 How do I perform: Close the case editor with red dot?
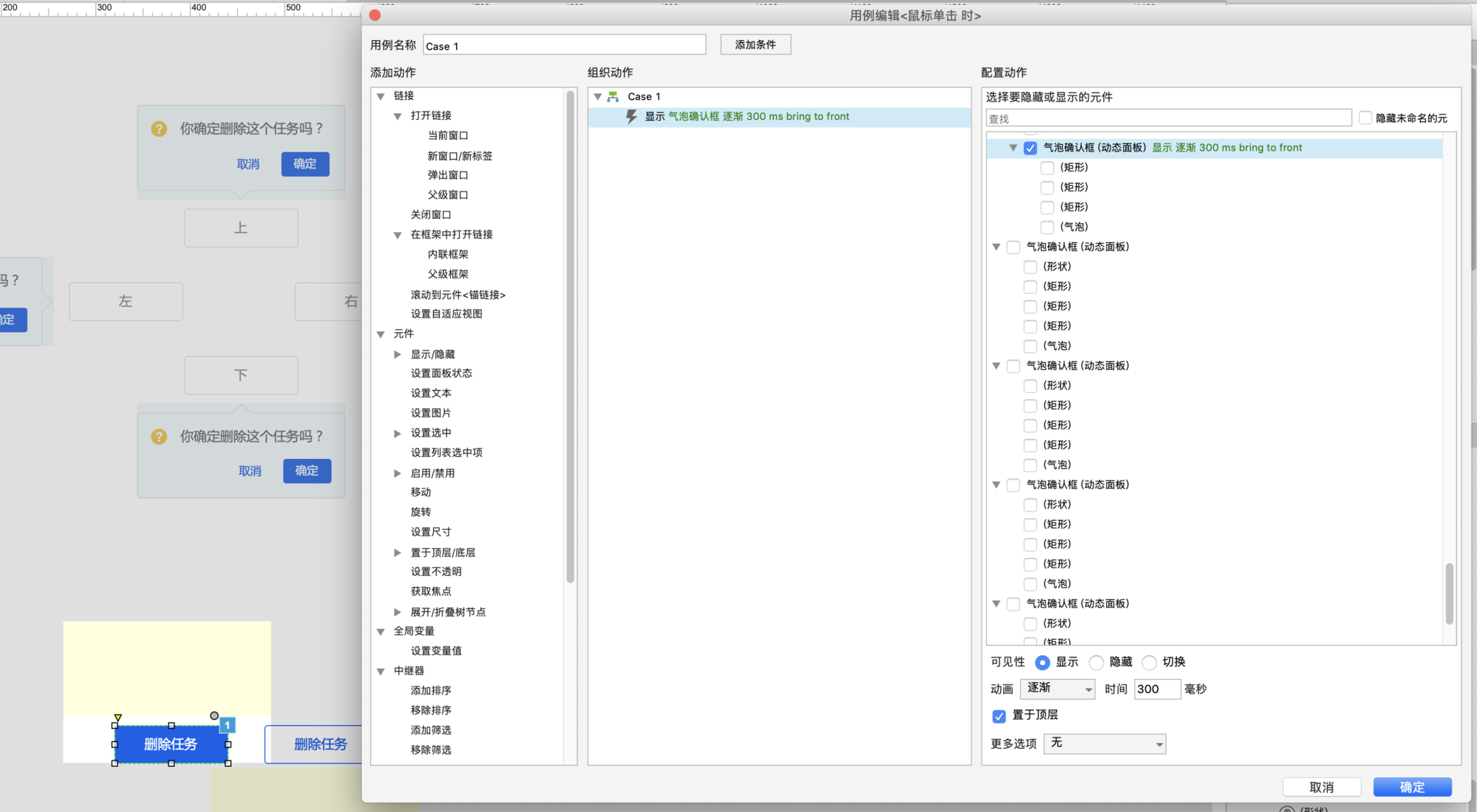(x=375, y=15)
